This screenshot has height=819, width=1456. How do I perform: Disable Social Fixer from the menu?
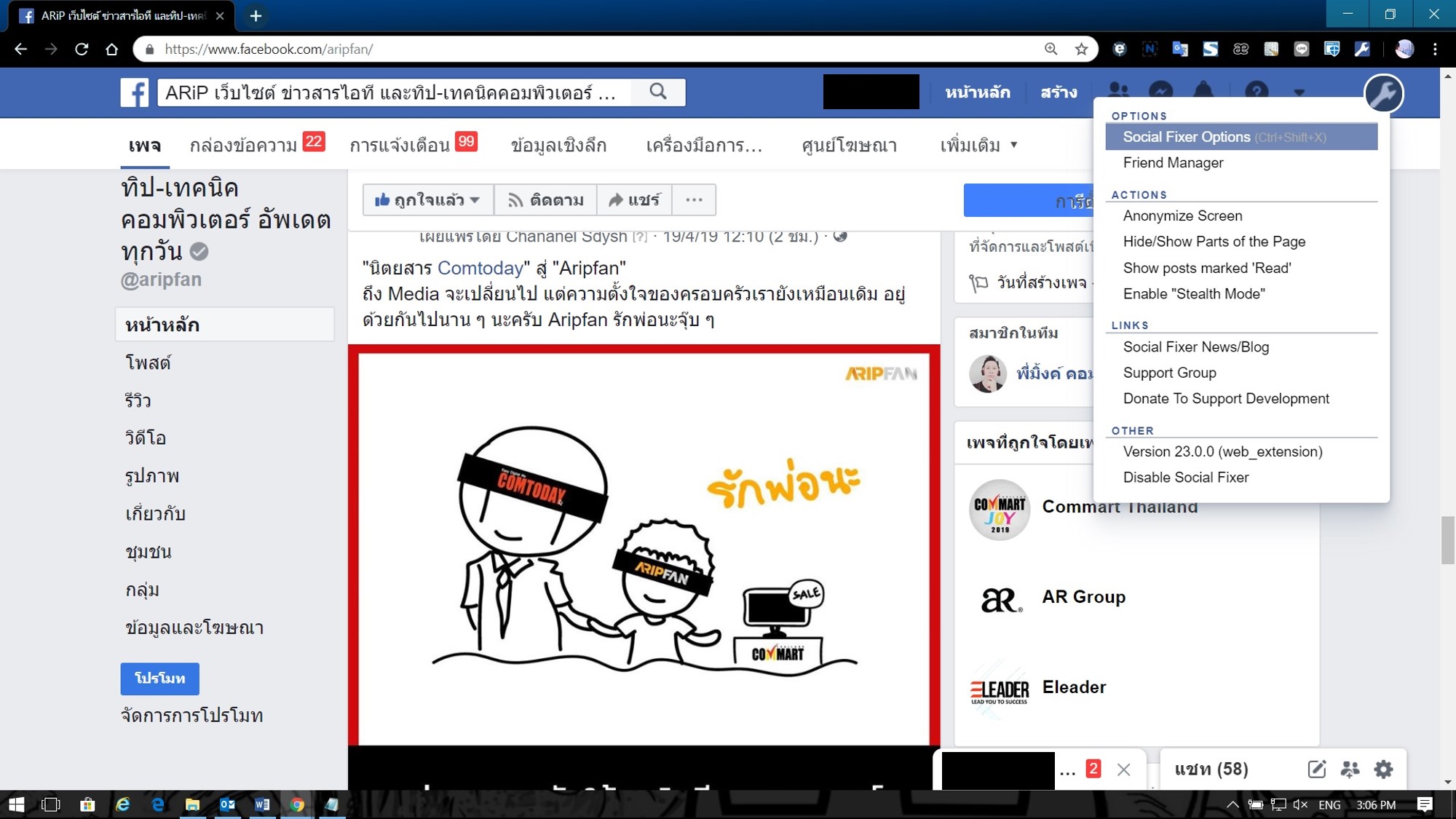tap(1186, 478)
